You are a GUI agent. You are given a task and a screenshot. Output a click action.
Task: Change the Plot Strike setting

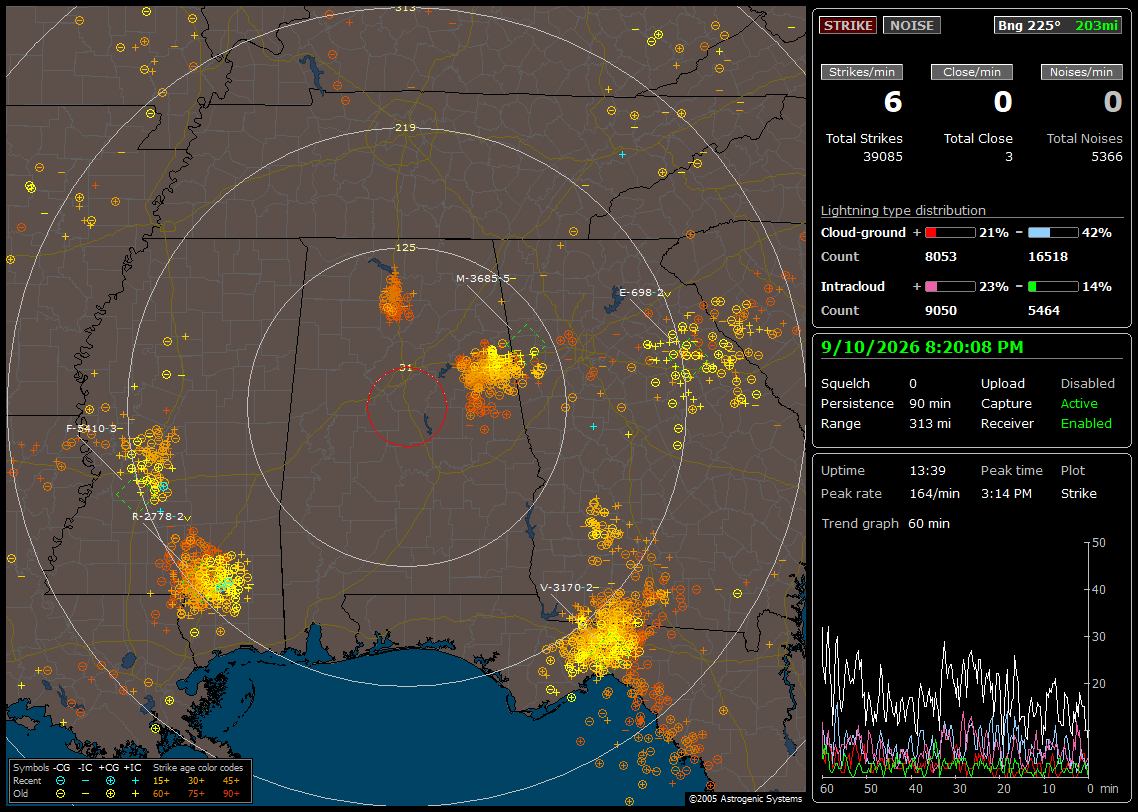pyautogui.click(x=1078, y=493)
